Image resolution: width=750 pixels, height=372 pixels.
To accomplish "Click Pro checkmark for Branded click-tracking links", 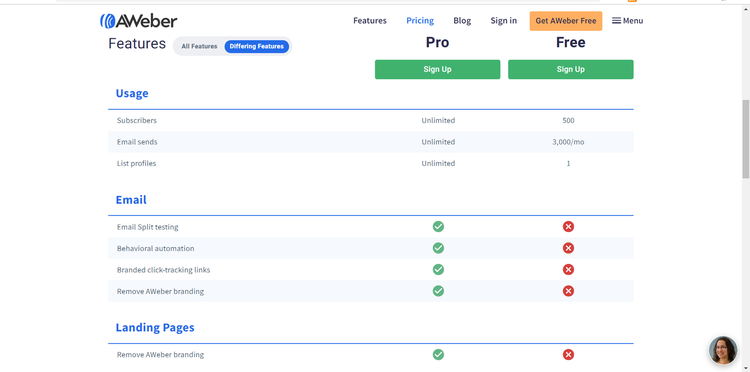I will coord(438,270).
